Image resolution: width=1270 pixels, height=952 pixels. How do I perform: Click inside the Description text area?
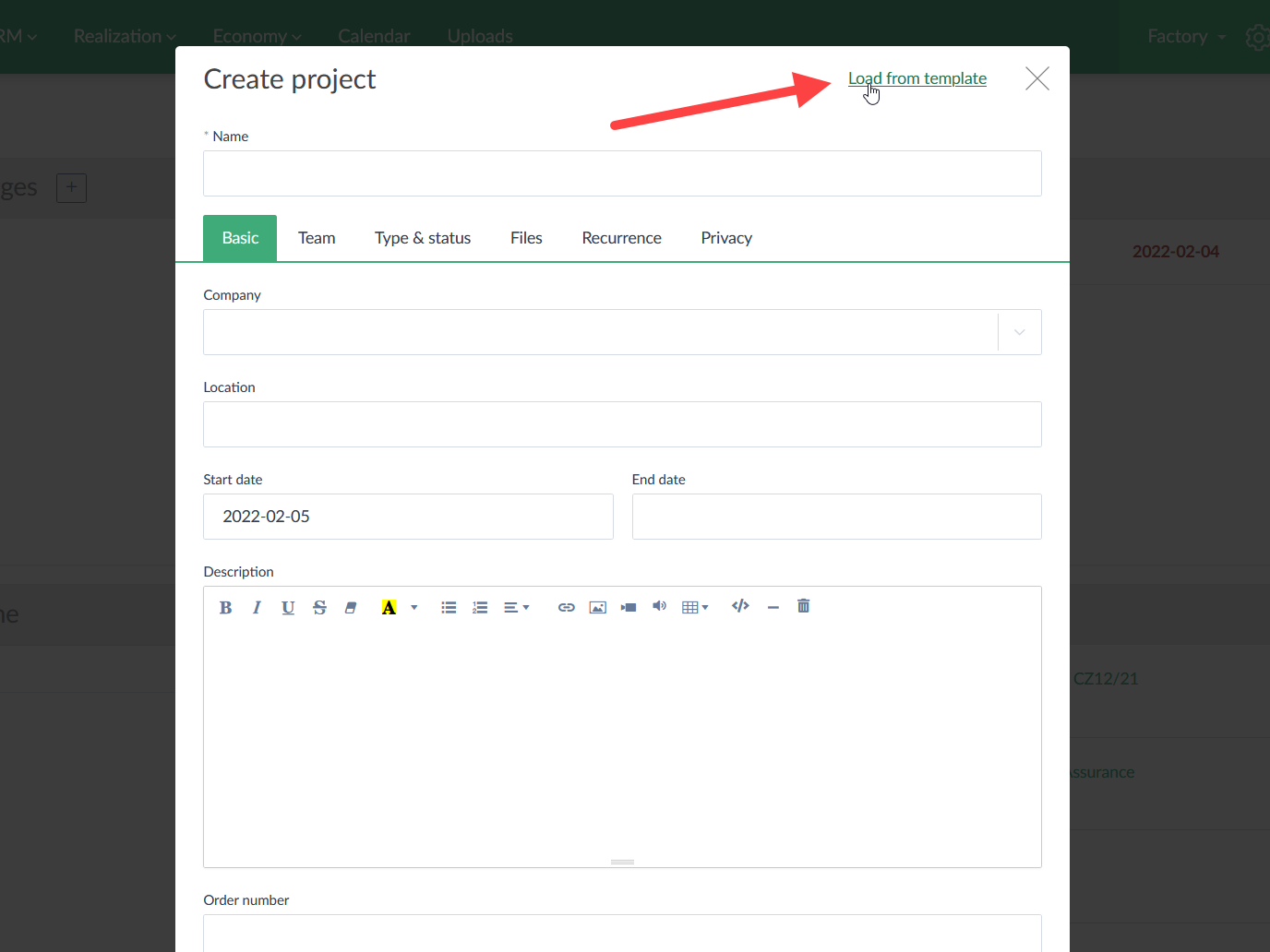(x=622, y=743)
